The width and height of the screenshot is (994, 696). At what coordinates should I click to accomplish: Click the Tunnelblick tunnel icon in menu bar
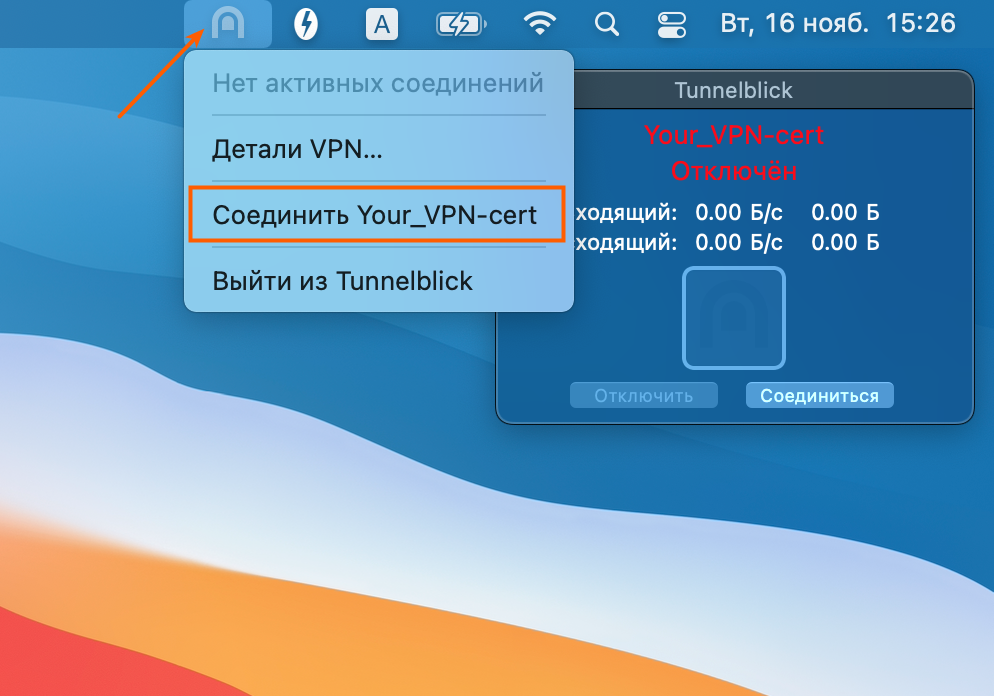(x=228, y=23)
